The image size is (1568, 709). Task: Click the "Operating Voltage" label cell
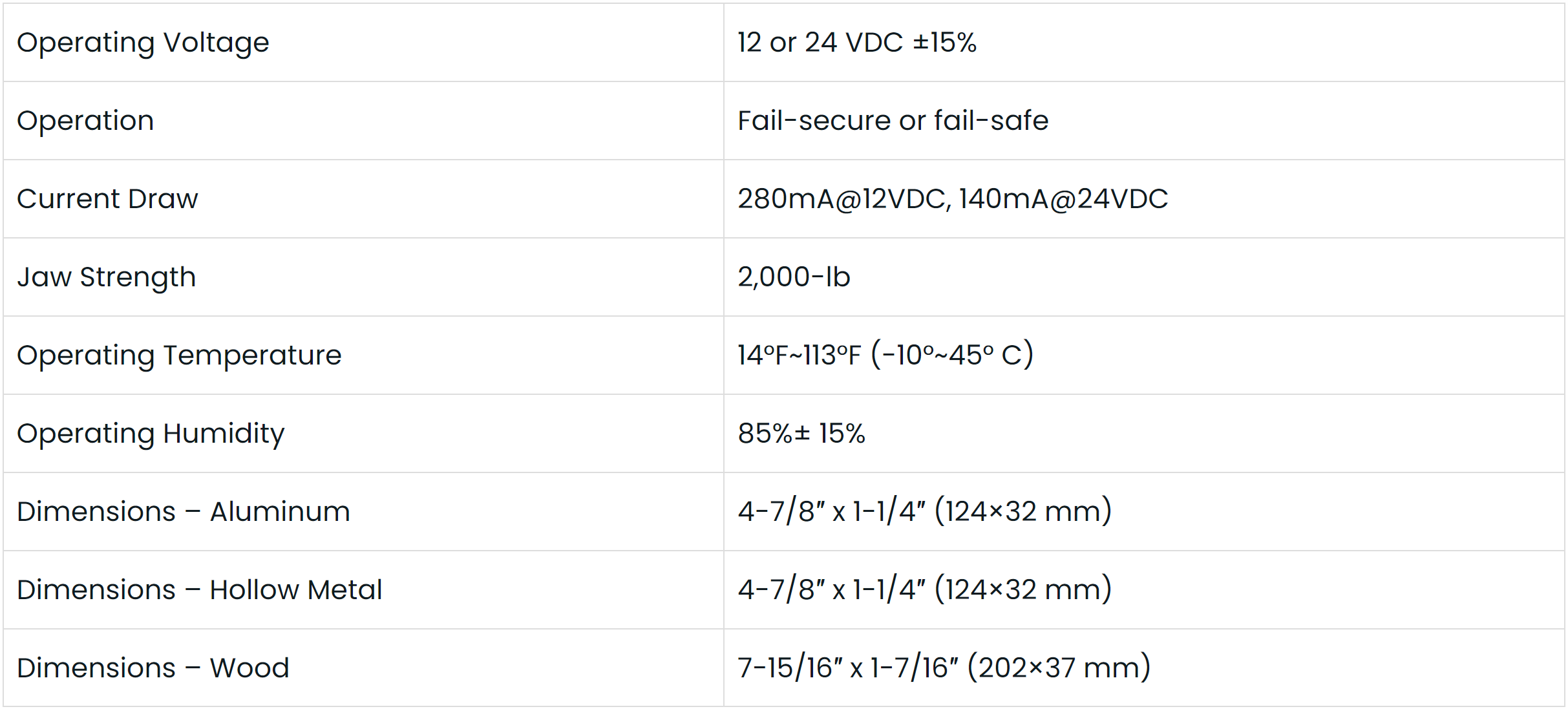[143, 43]
